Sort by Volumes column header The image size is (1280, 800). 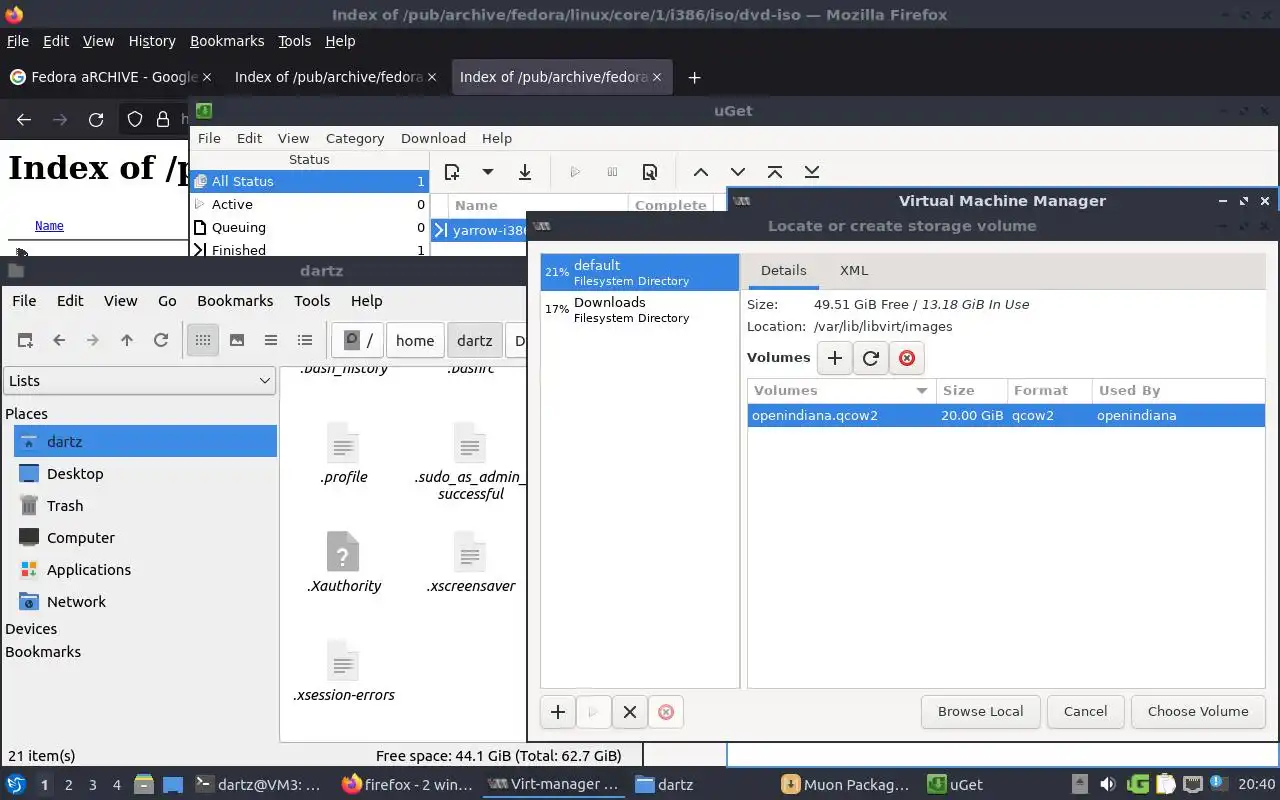coord(841,391)
